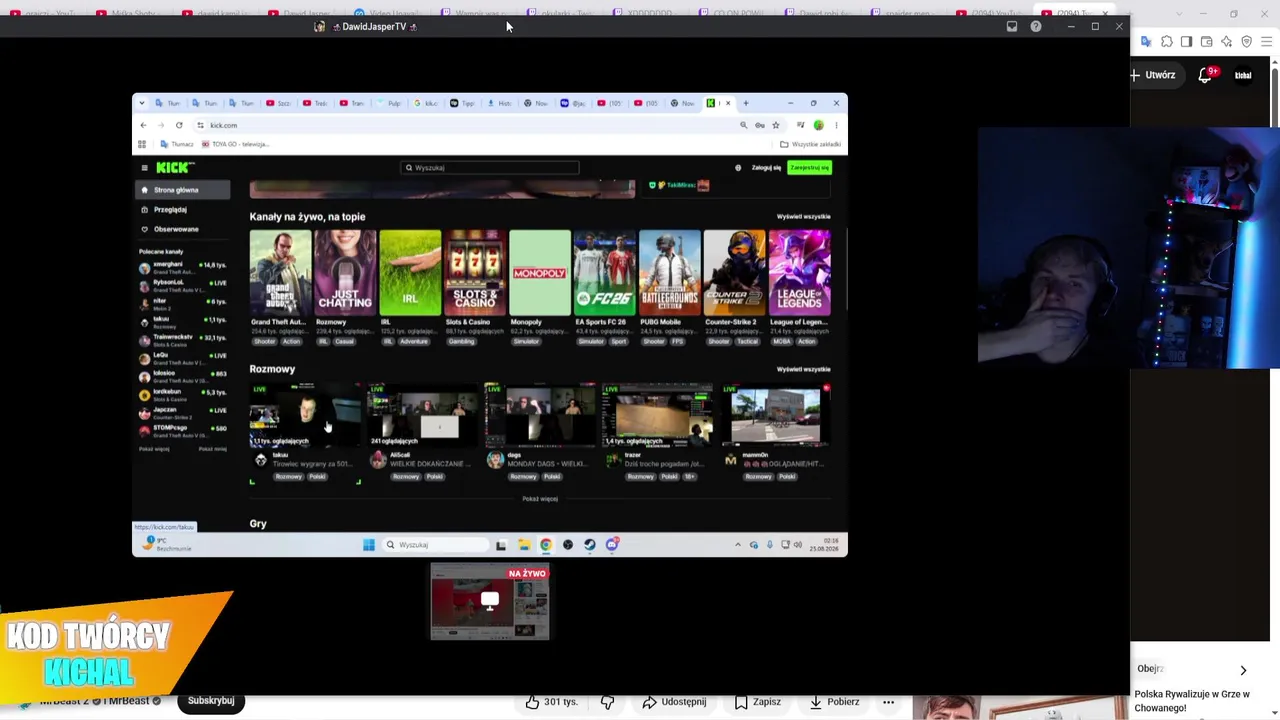Click Wyświetl wszystkie beside Kanały na żywo

tap(804, 217)
